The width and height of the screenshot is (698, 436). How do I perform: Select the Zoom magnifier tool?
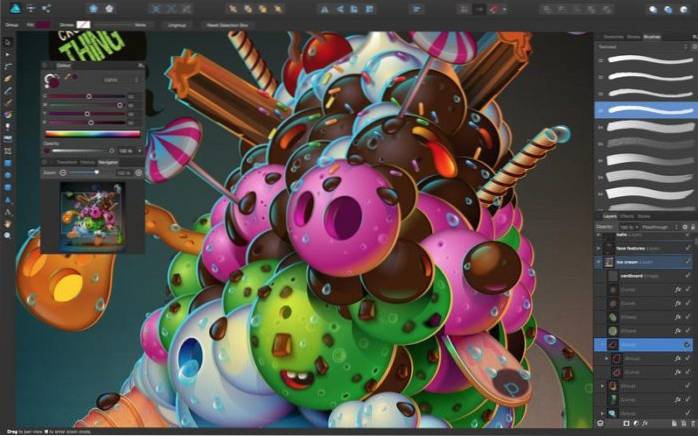[8, 236]
